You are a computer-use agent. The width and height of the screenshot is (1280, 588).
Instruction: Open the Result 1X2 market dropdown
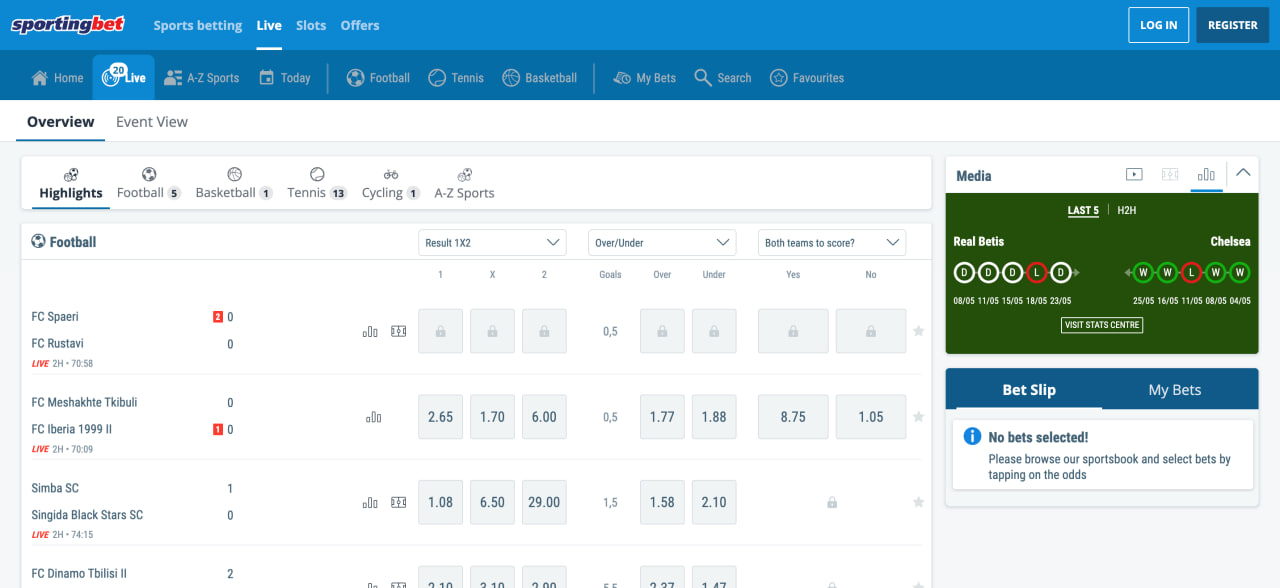click(x=492, y=243)
